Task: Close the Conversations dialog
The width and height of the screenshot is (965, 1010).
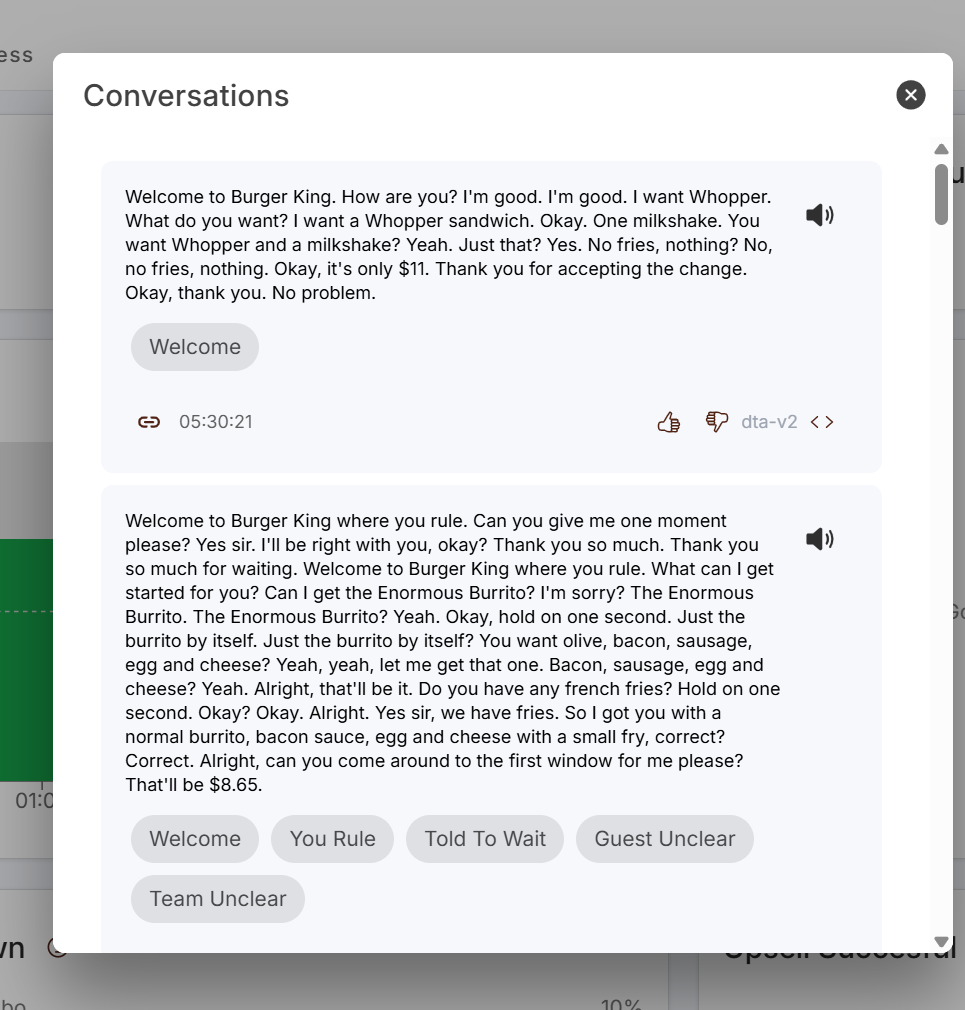Action: pyautogui.click(x=910, y=95)
